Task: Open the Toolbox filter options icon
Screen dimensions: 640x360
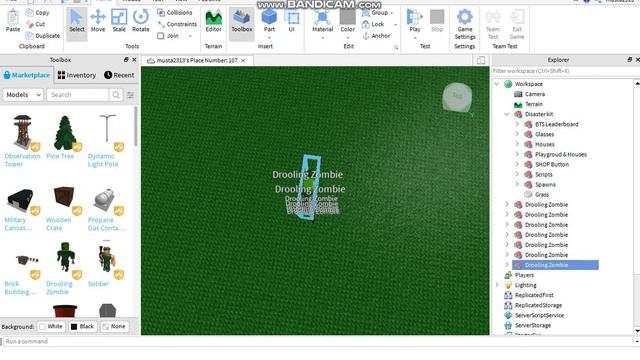Action: pyautogui.click(x=130, y=95)
